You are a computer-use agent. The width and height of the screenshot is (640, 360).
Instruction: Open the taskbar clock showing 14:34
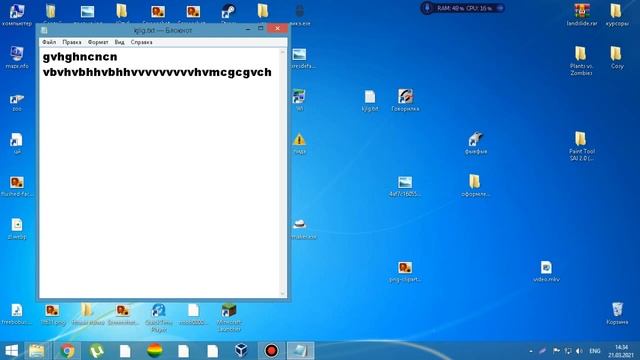tap(620, 351)
